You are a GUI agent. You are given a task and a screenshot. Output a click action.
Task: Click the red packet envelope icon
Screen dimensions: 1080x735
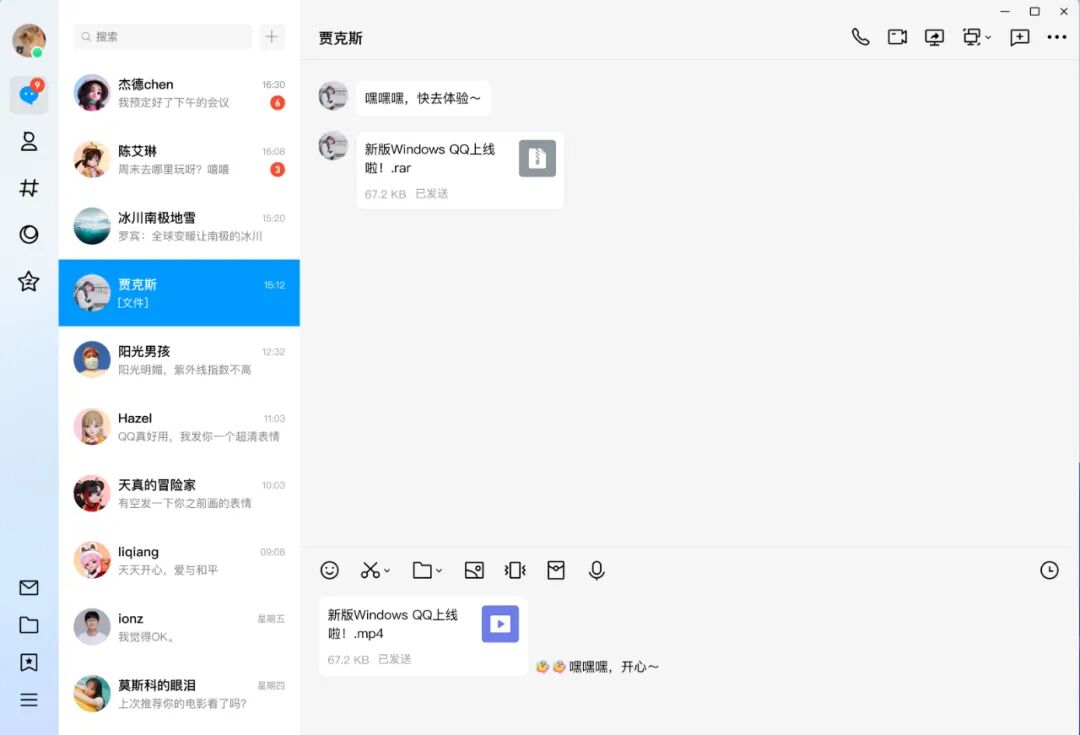556,570
